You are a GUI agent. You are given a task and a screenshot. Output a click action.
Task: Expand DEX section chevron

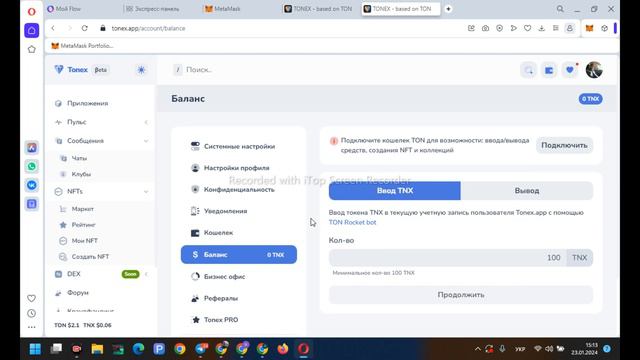pyautogui.click(x=146, y=274)
